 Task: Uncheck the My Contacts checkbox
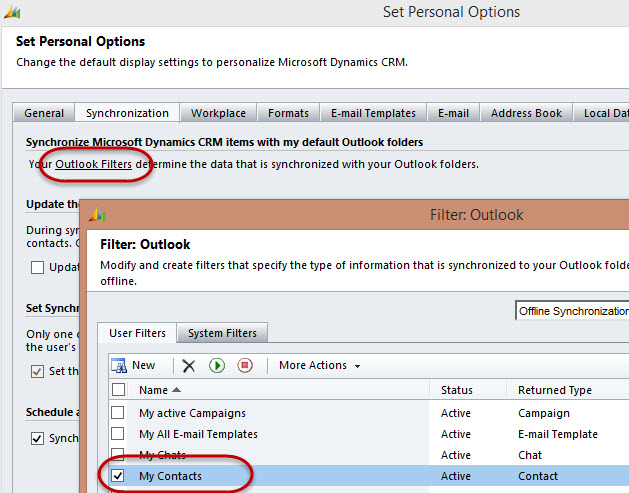click(x=118, y=476)
